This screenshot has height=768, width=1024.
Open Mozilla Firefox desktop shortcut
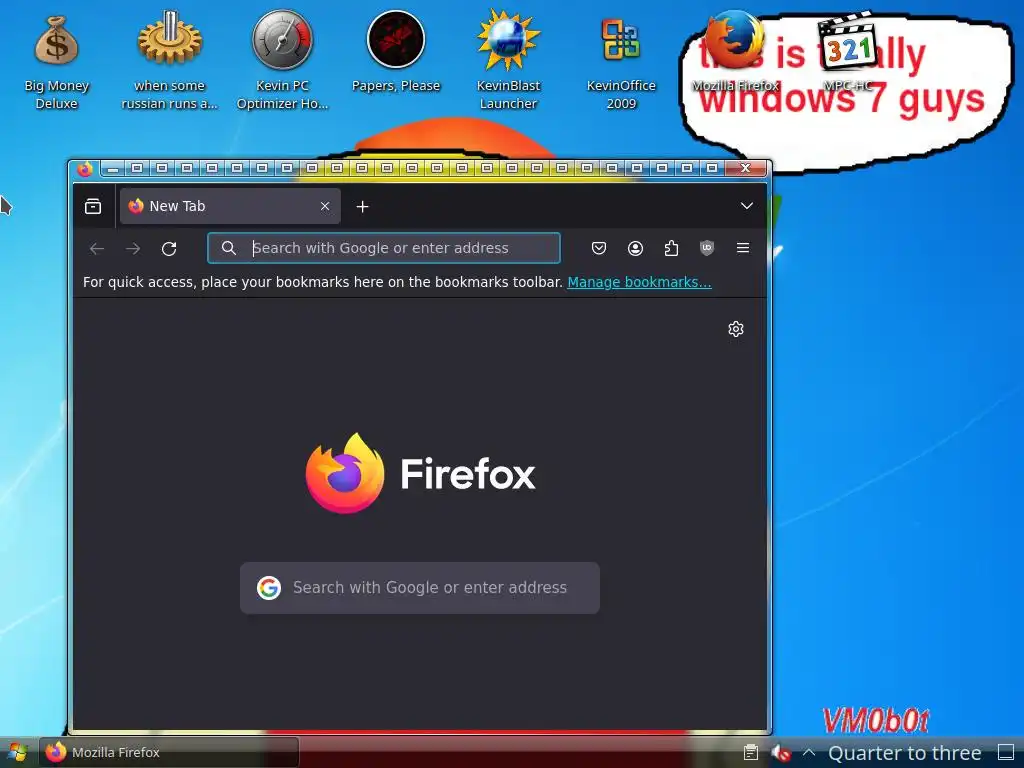click(x=735, y=52)
